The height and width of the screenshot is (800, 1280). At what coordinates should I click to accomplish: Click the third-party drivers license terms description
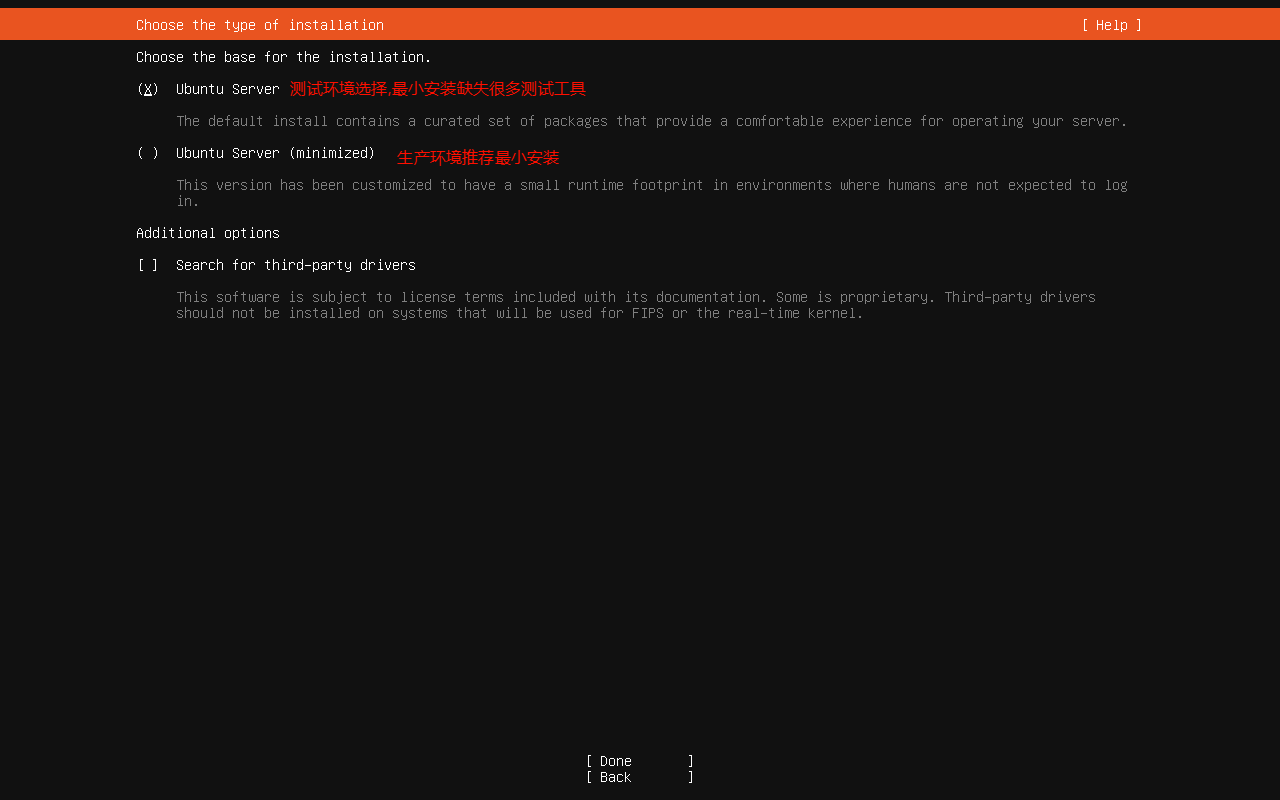click(x=636, y=305)
